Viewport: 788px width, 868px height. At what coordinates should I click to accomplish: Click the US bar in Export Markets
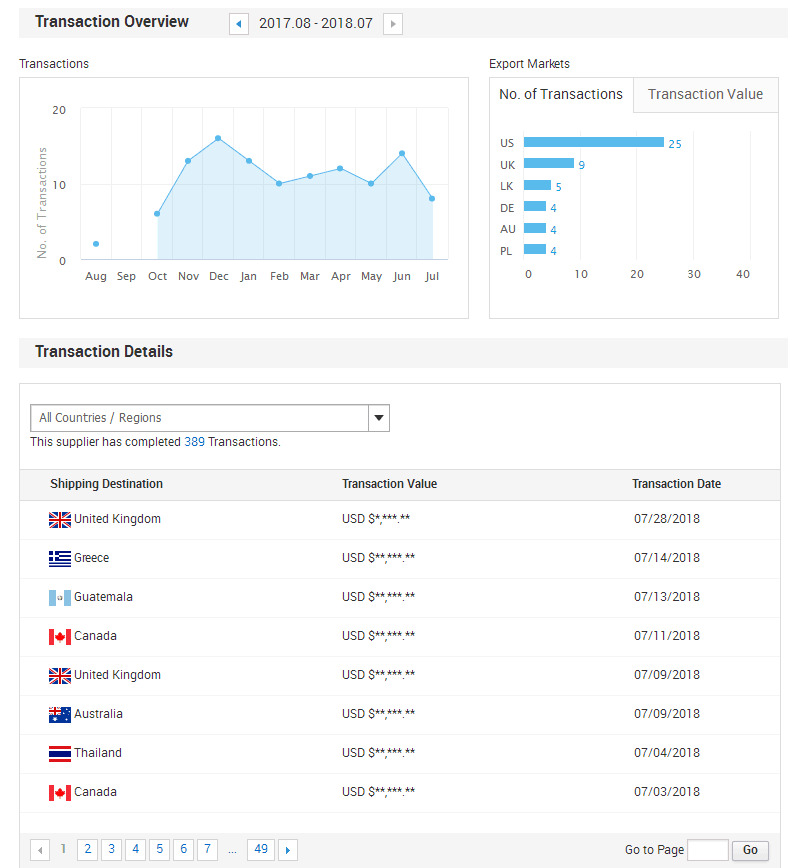coord(593,142)
